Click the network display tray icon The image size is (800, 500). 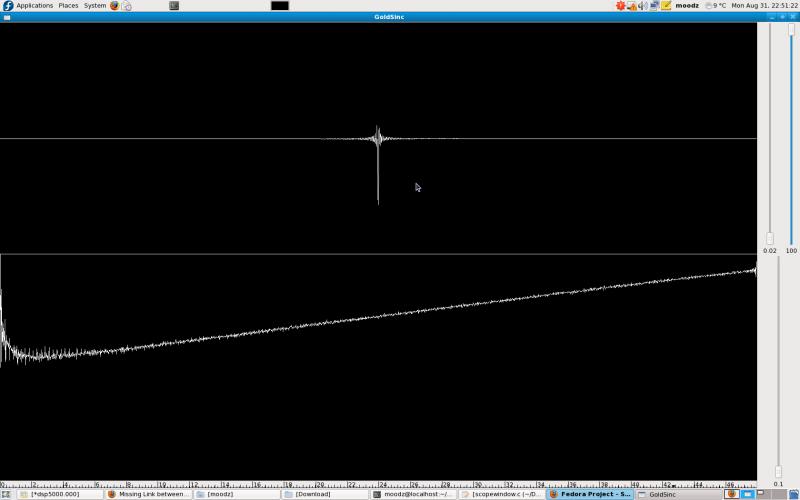tap(655, 5)
